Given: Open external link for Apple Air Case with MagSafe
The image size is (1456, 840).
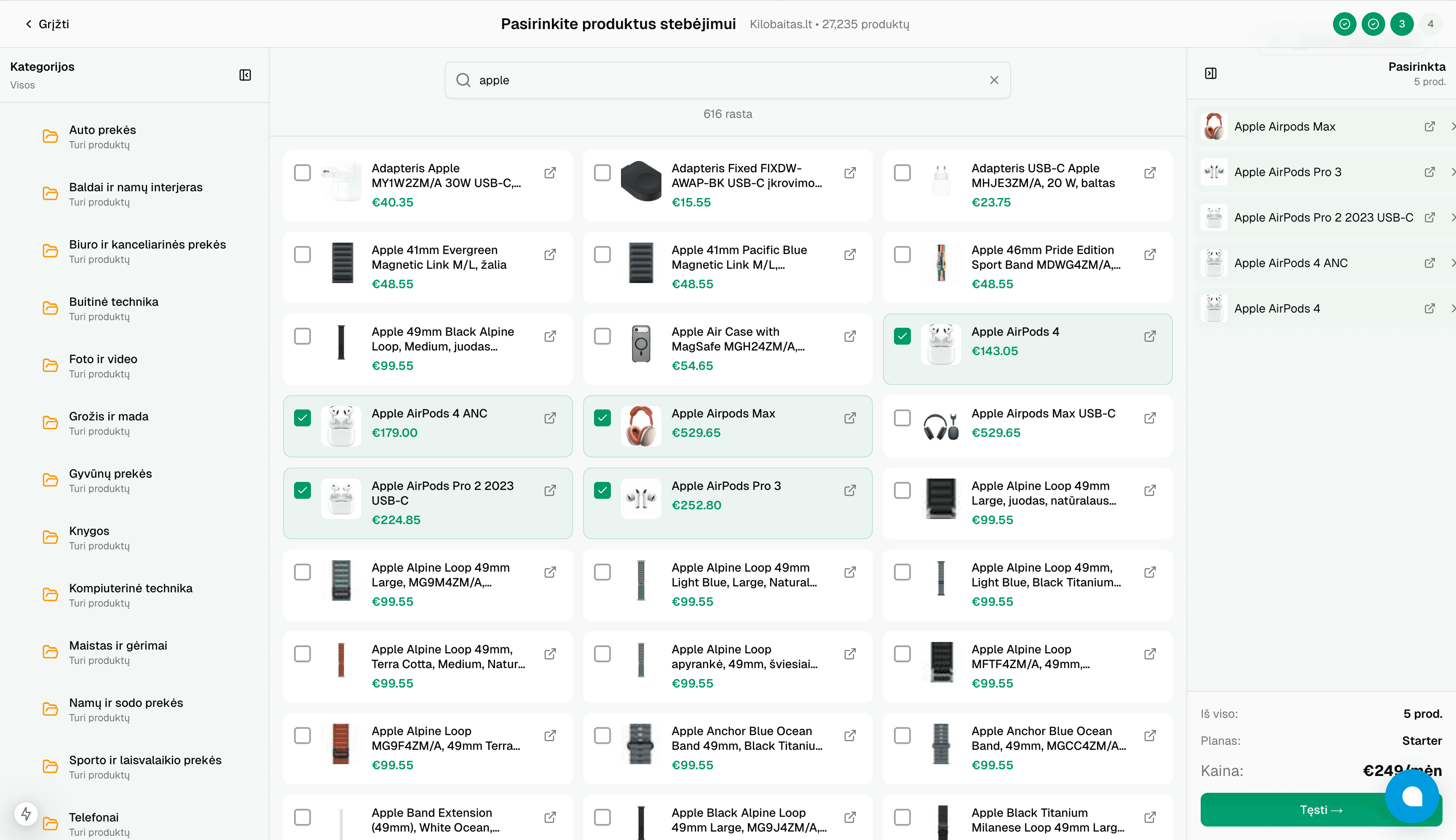Looking at the screenshot, I should click(x=850, y=336).
